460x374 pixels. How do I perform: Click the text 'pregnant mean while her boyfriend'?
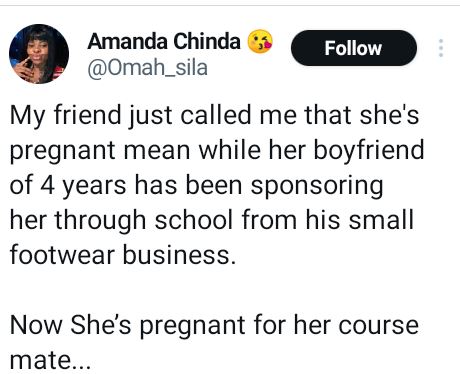[217, 151]
